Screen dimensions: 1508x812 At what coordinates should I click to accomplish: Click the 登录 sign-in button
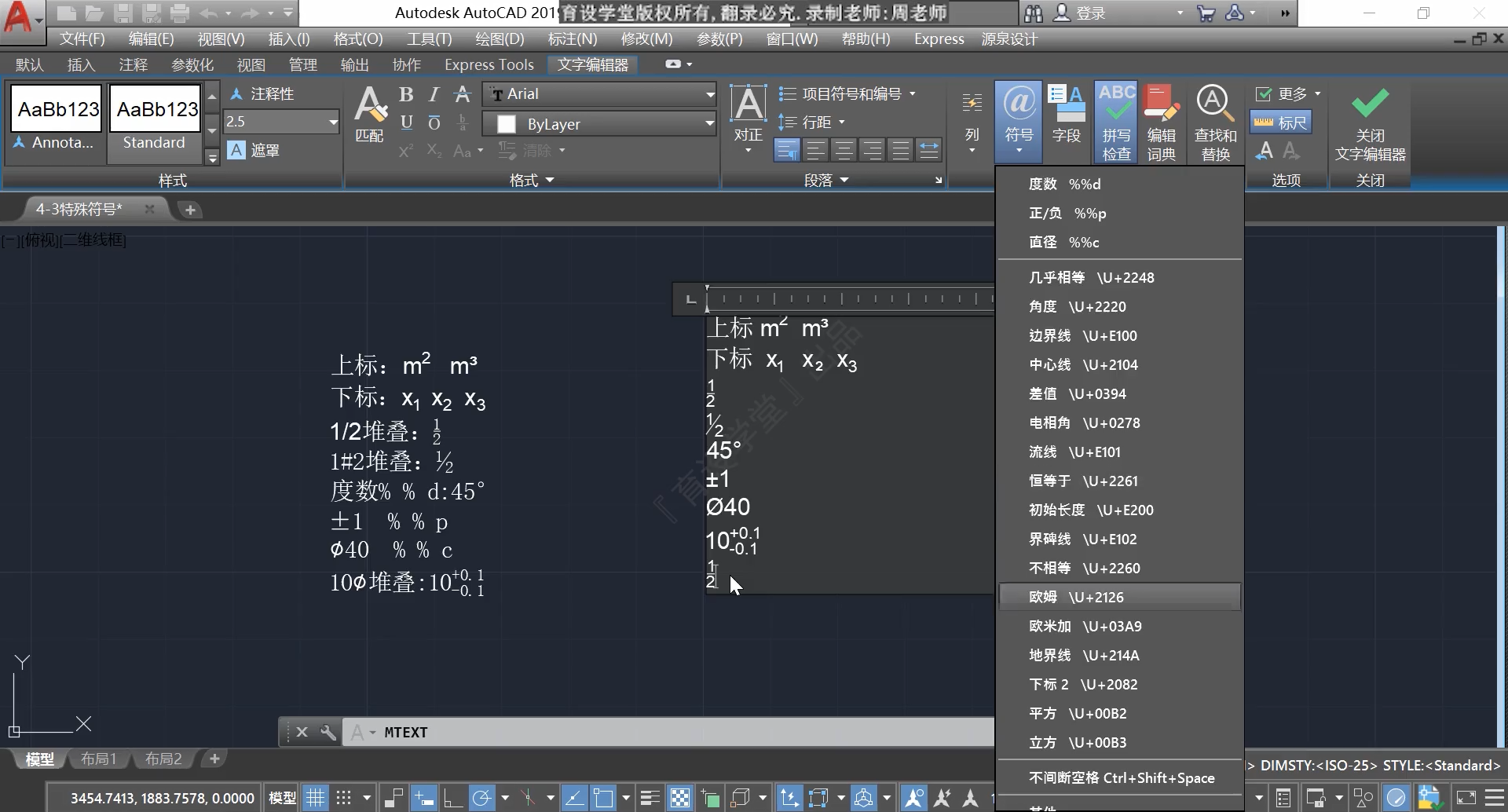(1081, 13)
